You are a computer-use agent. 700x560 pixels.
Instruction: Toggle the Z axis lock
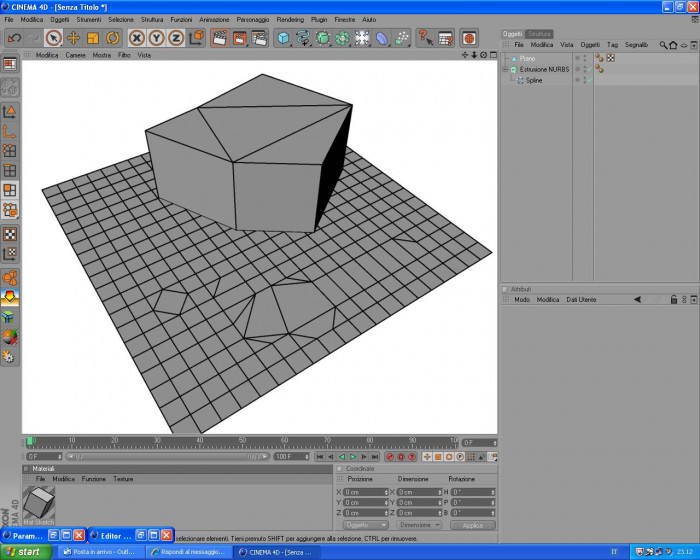(176, 38)
